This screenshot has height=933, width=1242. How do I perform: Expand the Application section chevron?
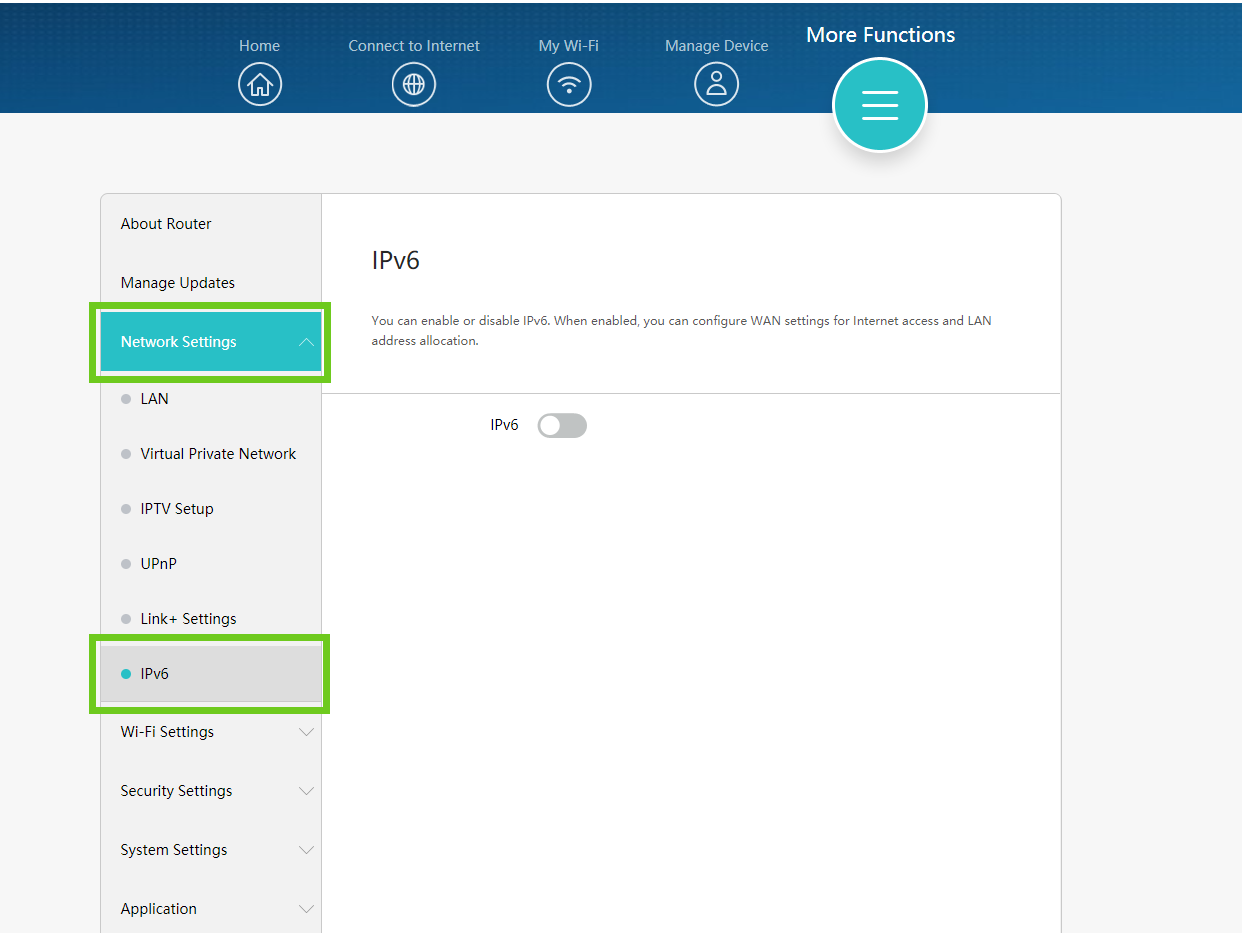pyautogui.click(x=306, y=909)
